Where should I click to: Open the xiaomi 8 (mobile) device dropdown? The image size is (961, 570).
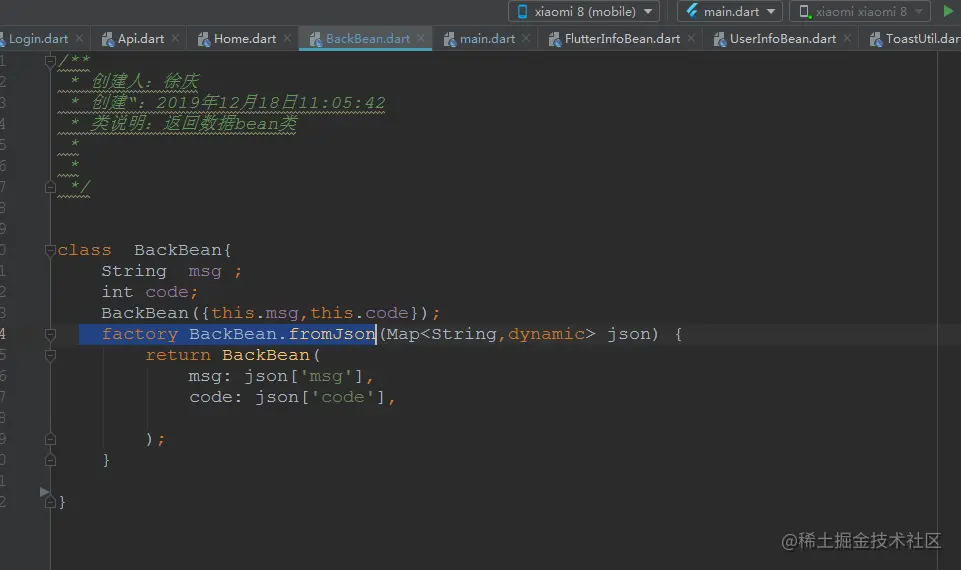pos(583,11)
